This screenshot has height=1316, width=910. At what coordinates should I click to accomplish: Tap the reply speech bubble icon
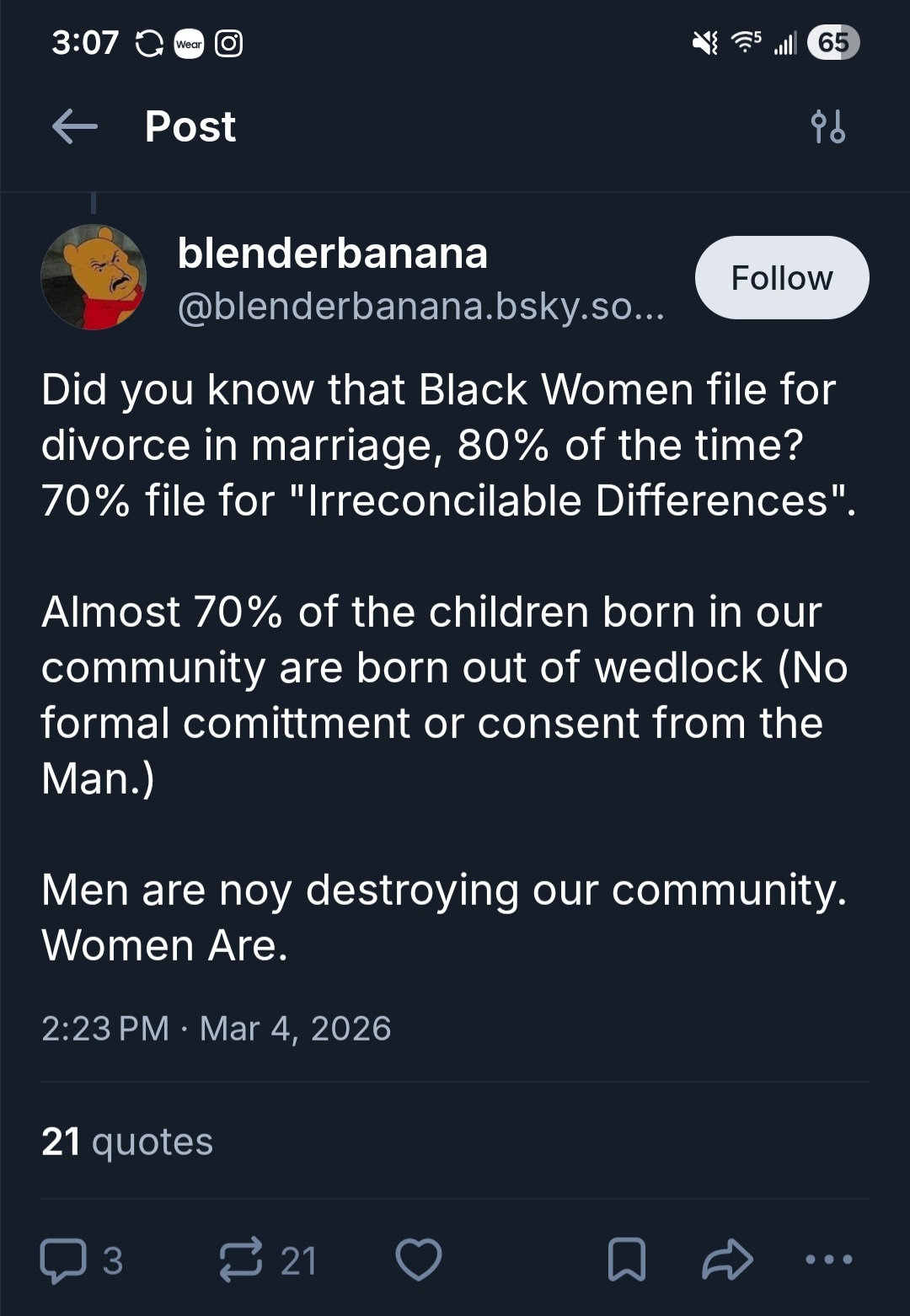tap(64, 1260)
